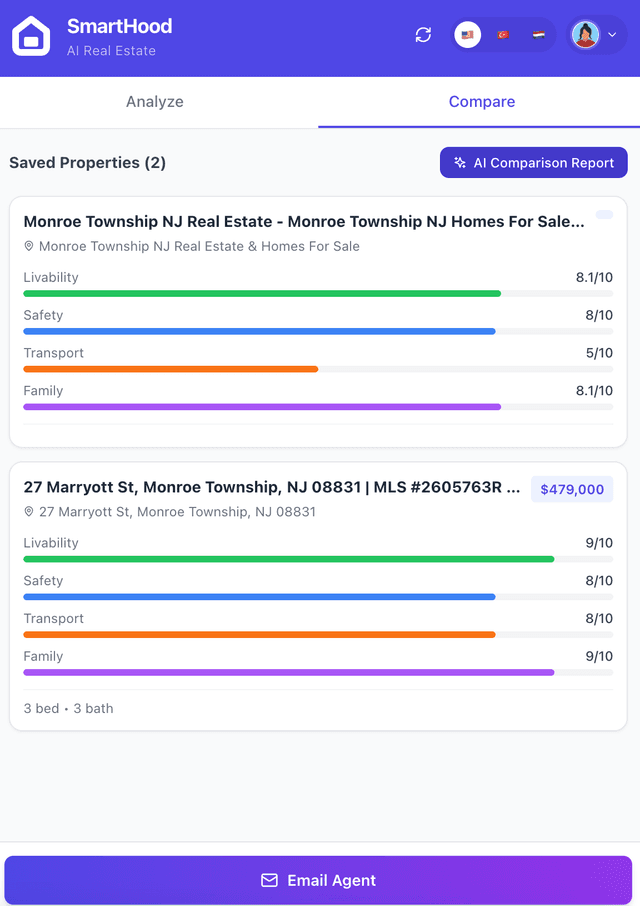Switch language using the Turkish flag icon
Viewport: 640px width, 906px height.
click(502, 33)
